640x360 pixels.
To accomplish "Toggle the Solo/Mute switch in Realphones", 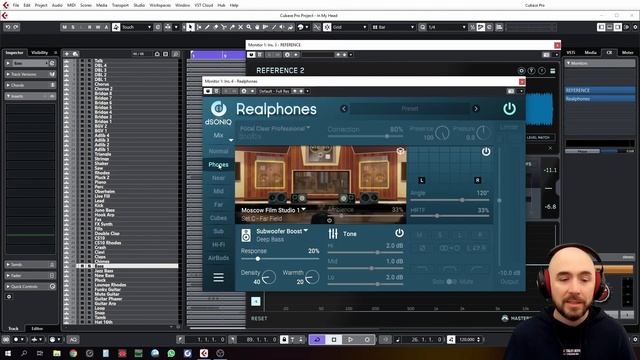I will [x=451, y=282].
